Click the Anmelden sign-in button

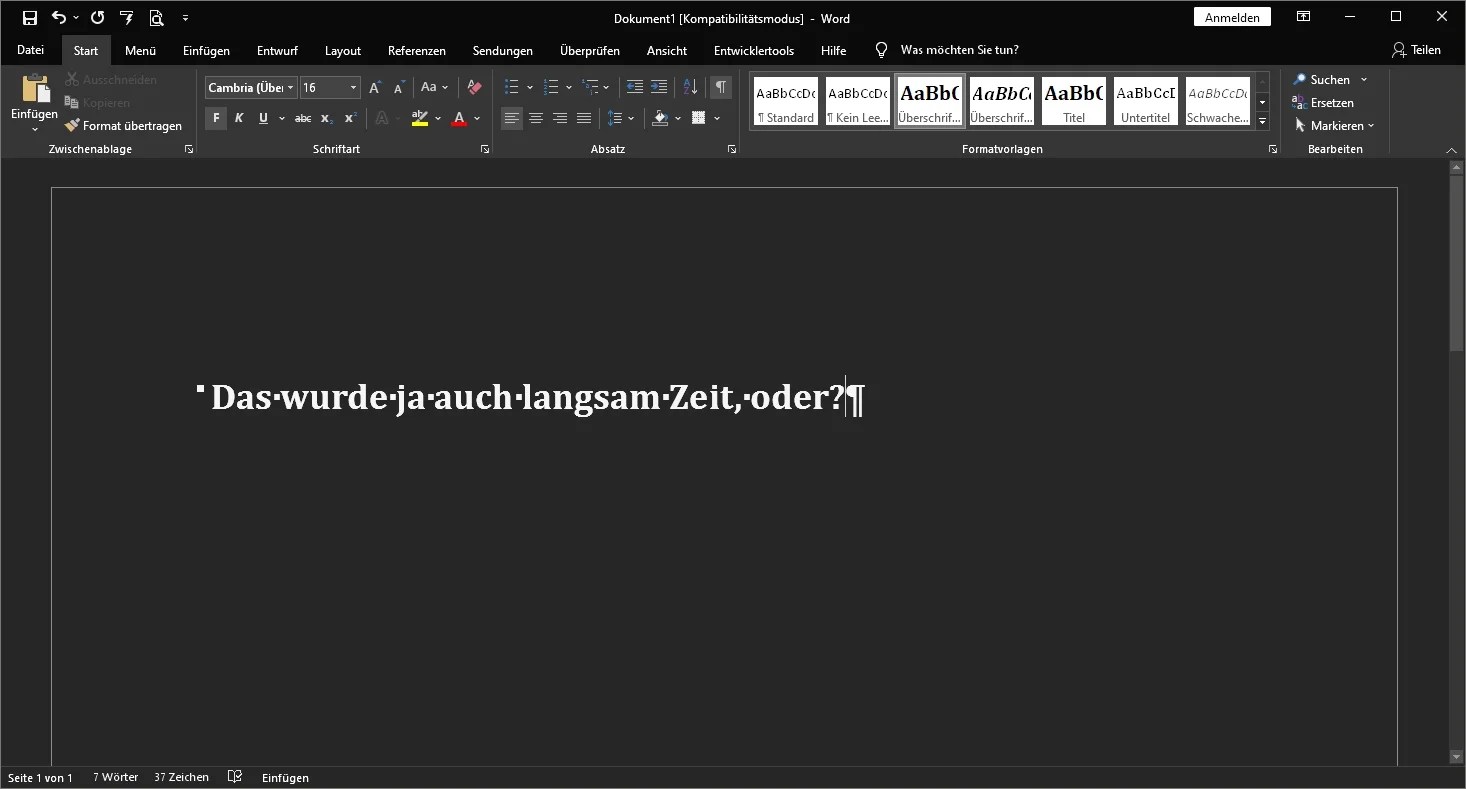coord(1232,16)
